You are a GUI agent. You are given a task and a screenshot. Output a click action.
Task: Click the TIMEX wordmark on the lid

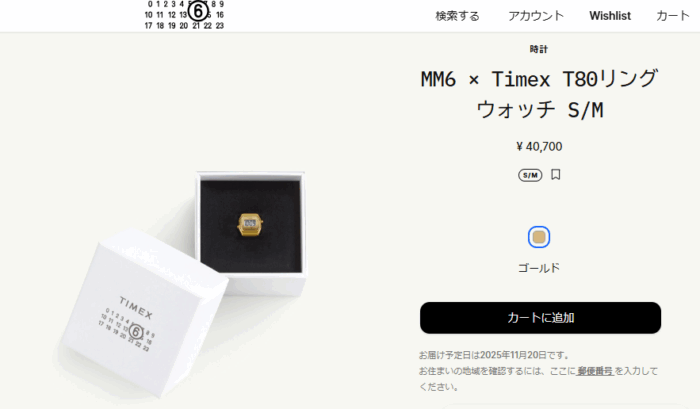pyautogui.click(x=136, y=307)
